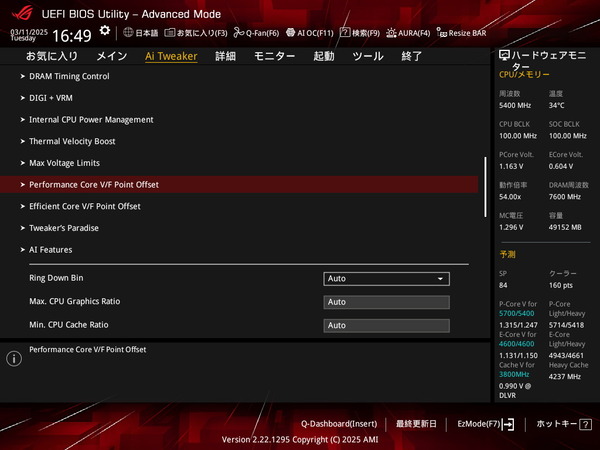600x450 pixels.
Task: Click the 5400 MHz frequency value
Action: (515, 105)
